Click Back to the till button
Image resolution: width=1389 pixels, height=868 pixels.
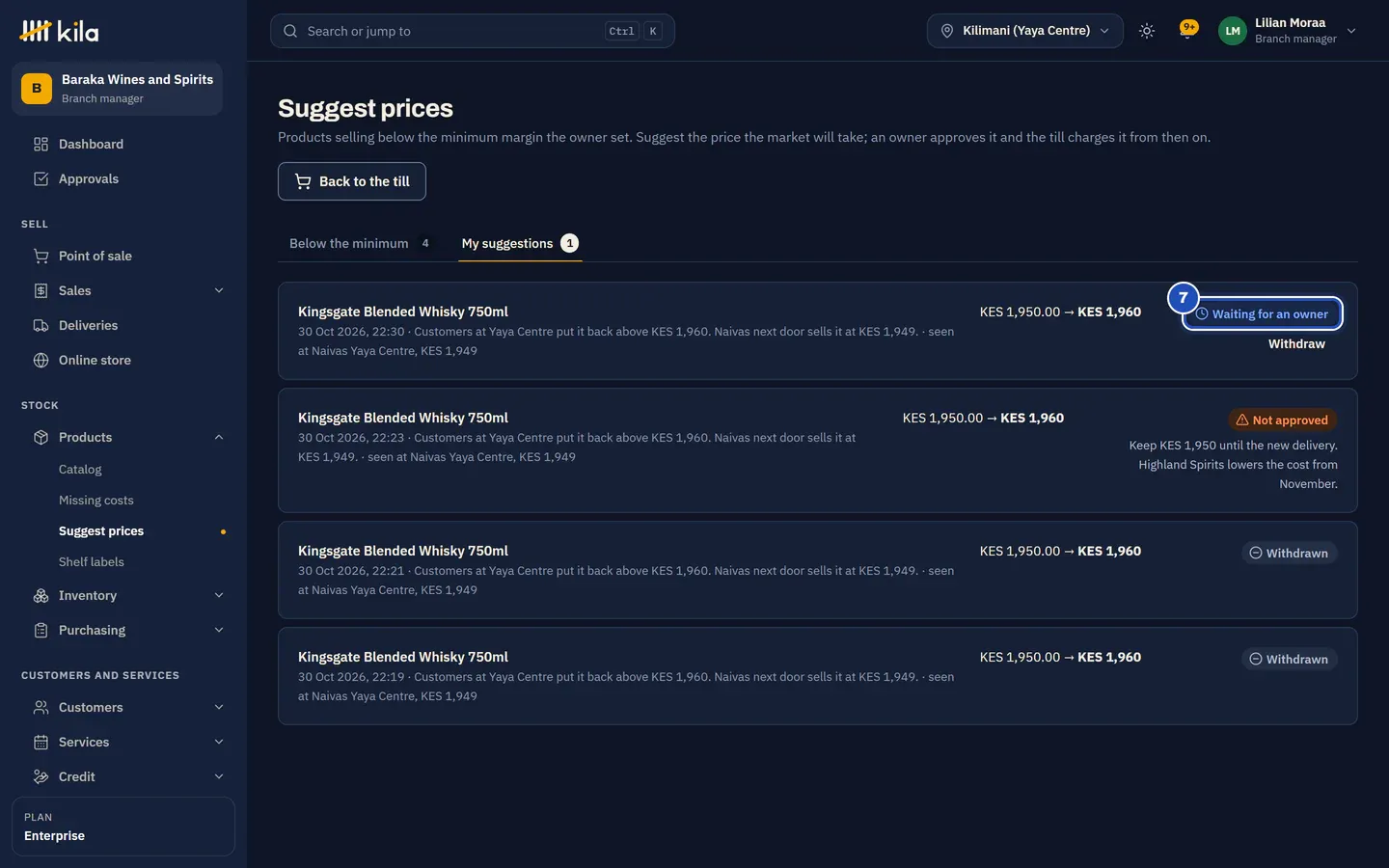pos(352,181)
